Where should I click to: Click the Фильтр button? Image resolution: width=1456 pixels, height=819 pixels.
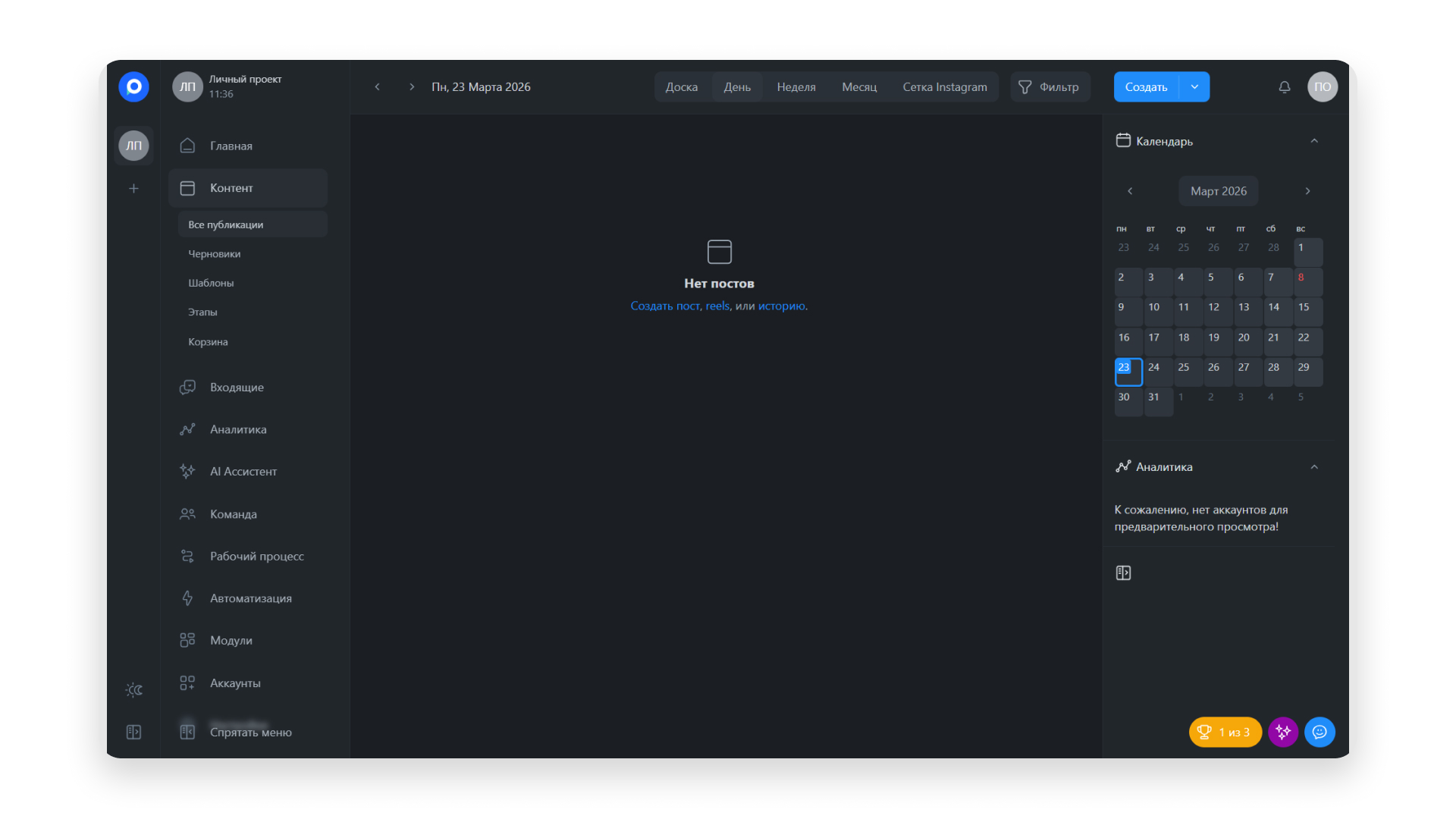1050,87
